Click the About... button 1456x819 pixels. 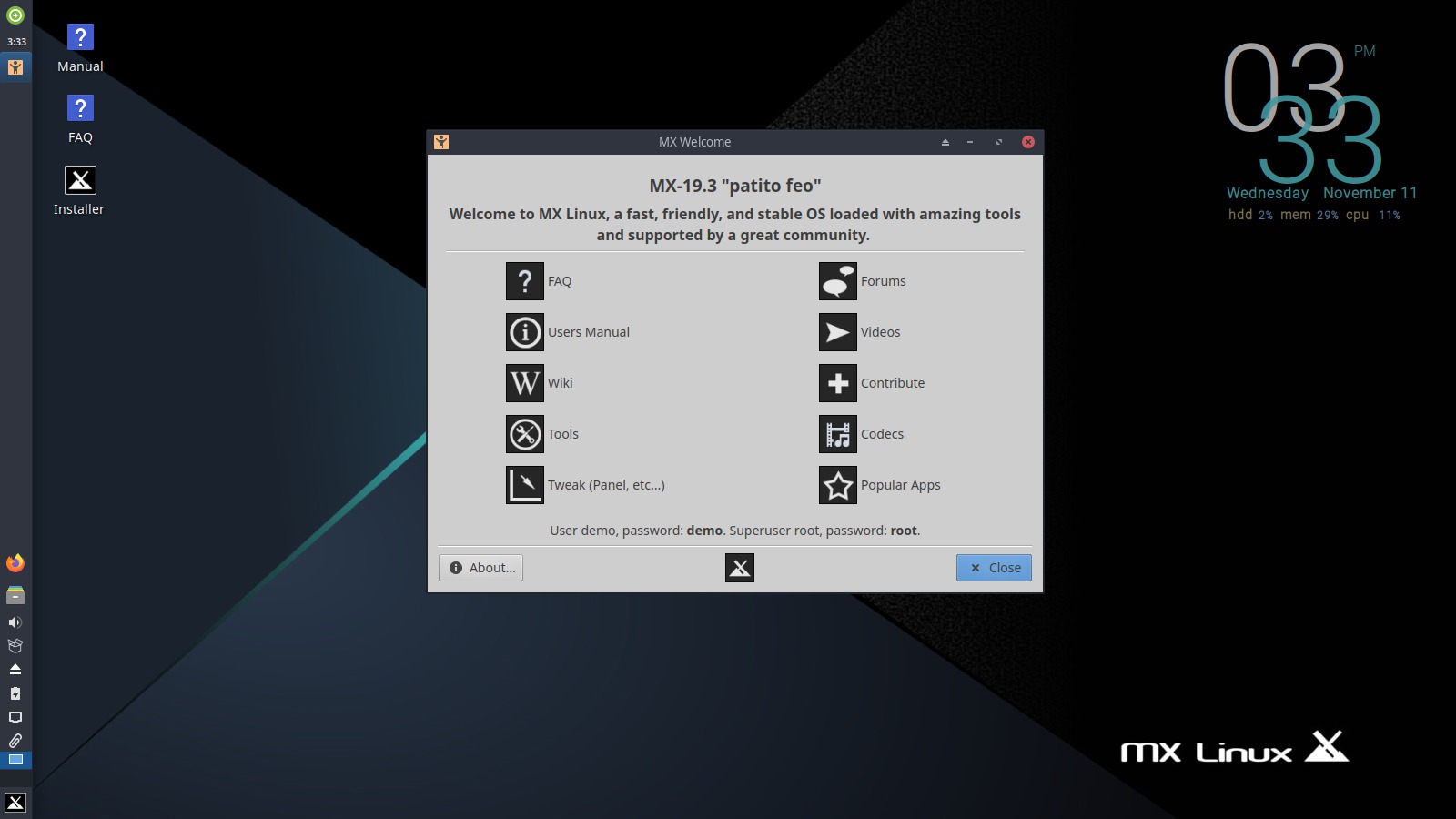click(x=480, y=568)
